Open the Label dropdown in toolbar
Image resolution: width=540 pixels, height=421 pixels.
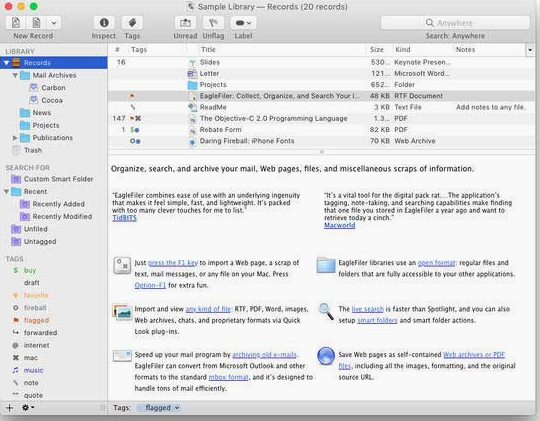243,23
